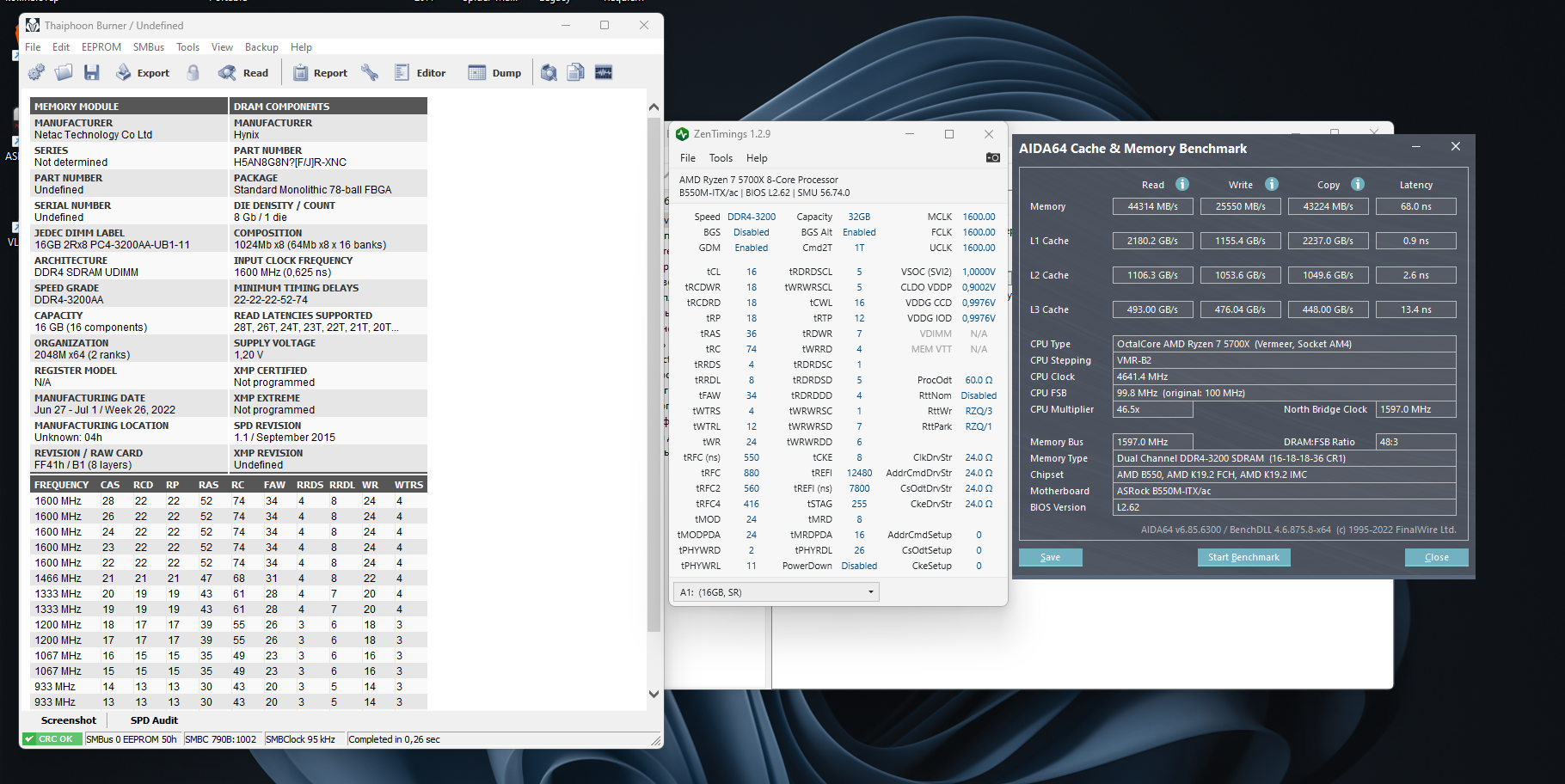This screenshot has height=784, width=1565.
Task: Switch to the Screenshot tab
Action: pos(69,720)
